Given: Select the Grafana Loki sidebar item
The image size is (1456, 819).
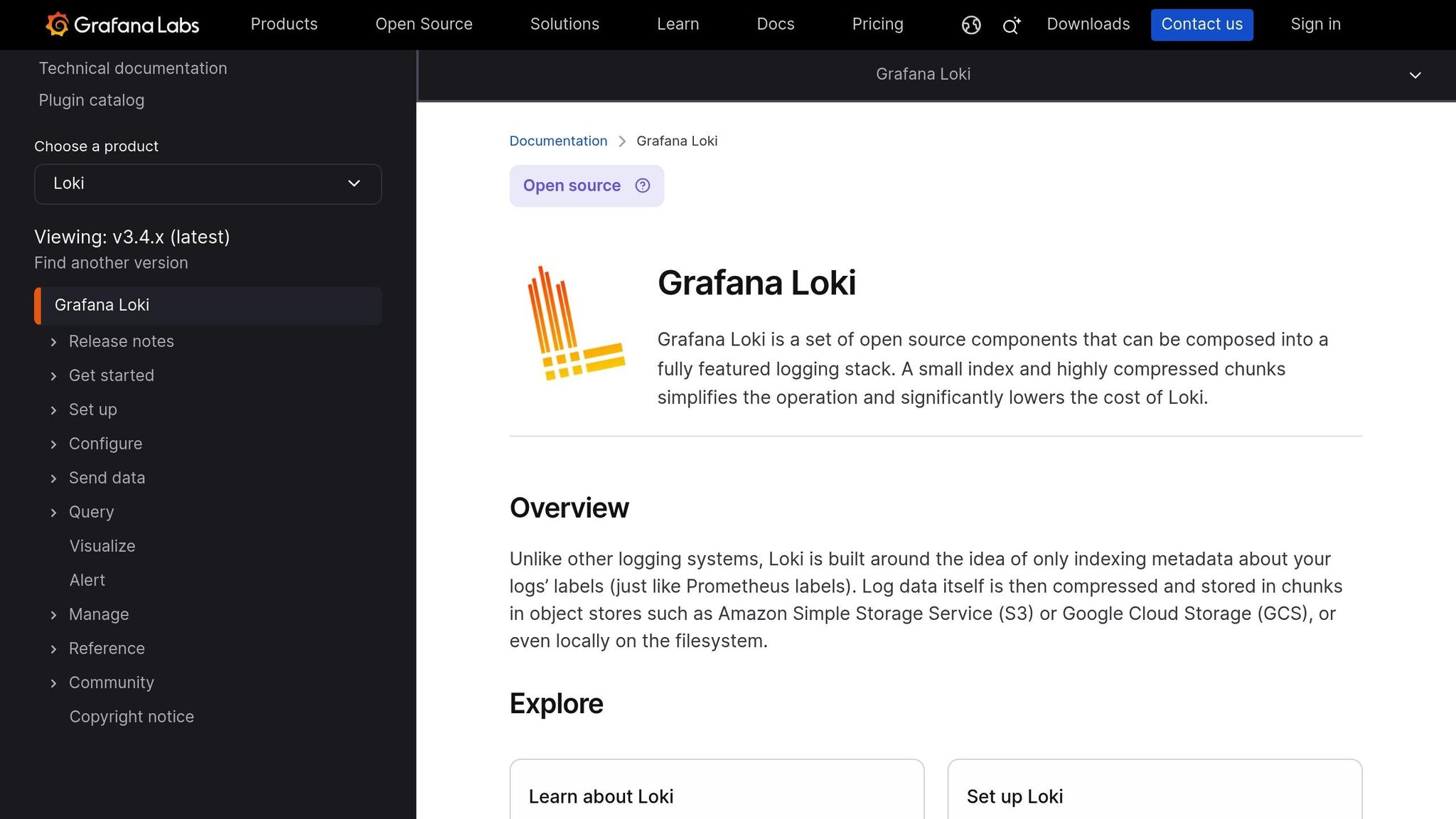Looking at the screenshot, I should click(102, 305).
